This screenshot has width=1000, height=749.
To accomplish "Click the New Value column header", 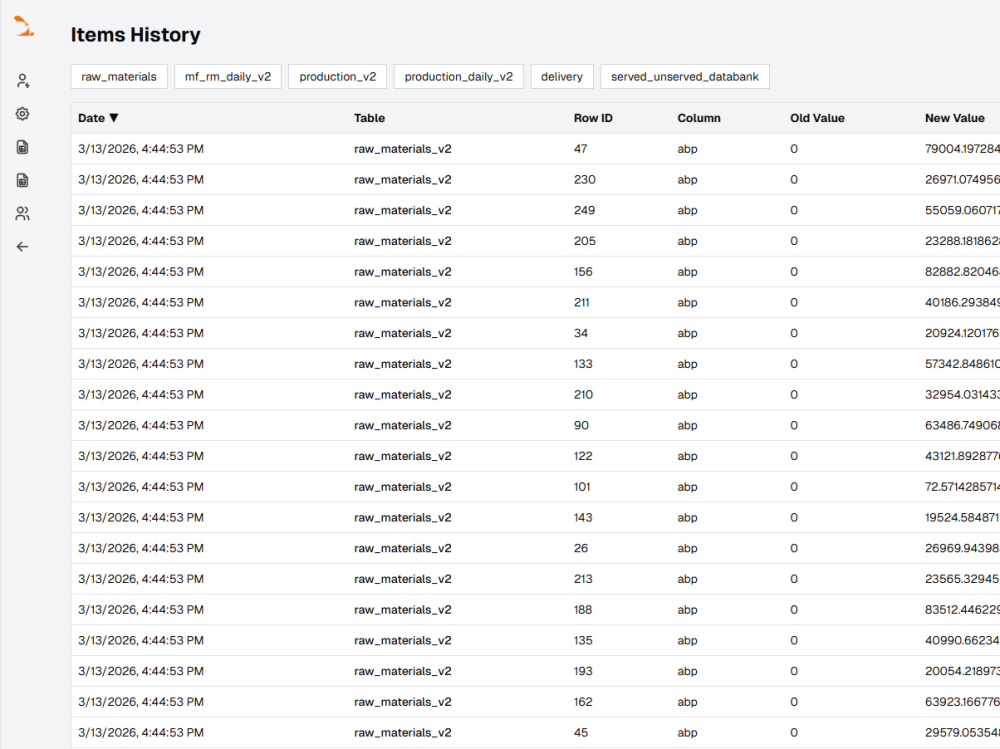I will (x=955, y=118).
